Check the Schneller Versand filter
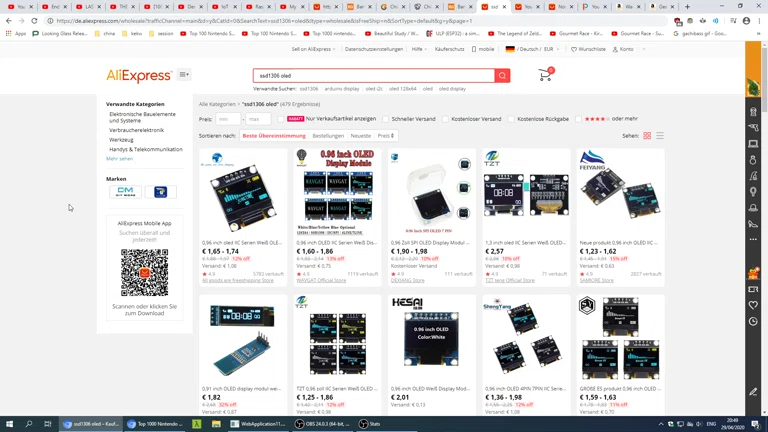This screenshot has height=432, width=768. click(386, 119)
